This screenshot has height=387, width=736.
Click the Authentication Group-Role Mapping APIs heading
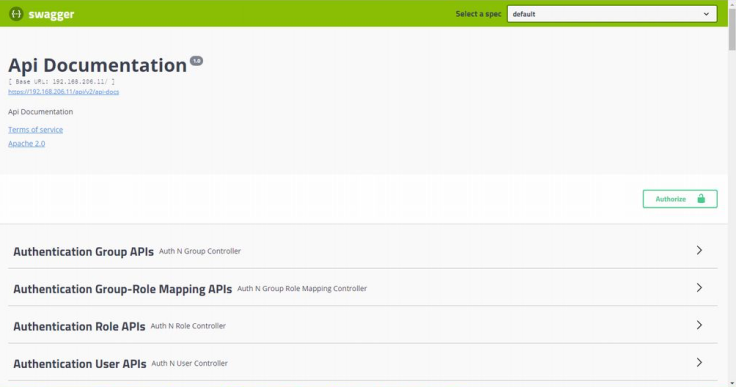tap(123, 289)
